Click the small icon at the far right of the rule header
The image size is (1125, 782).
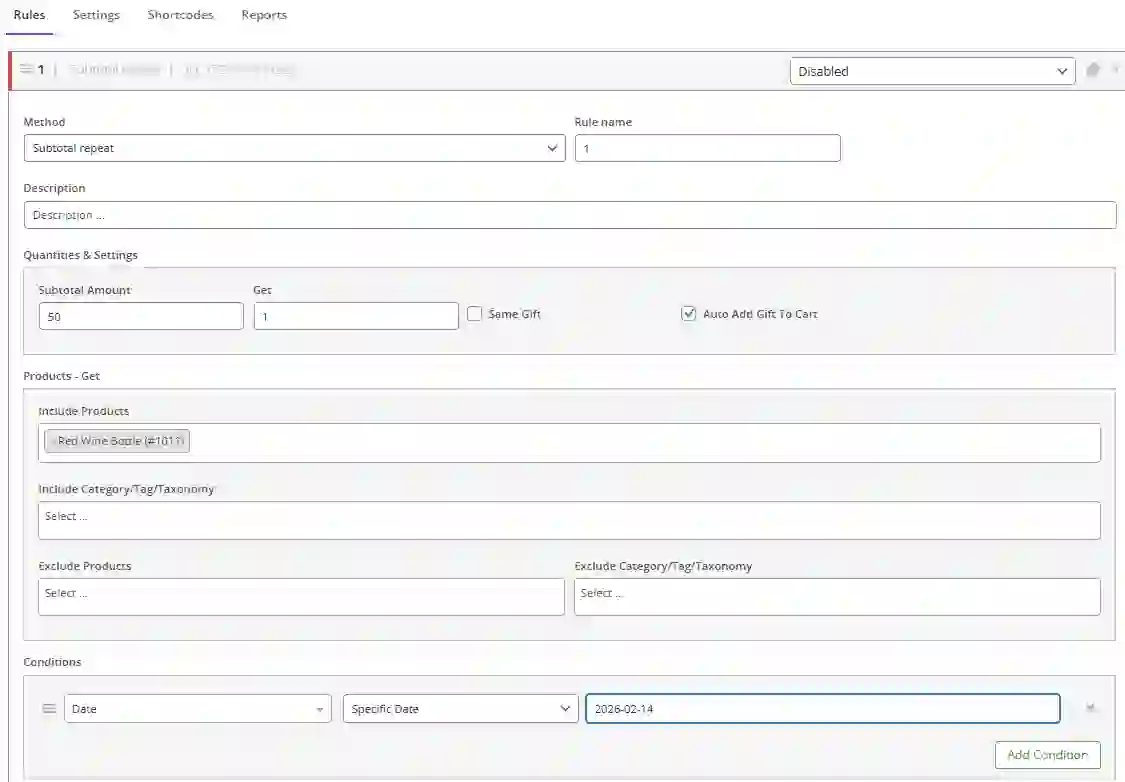pos(1118,70)
